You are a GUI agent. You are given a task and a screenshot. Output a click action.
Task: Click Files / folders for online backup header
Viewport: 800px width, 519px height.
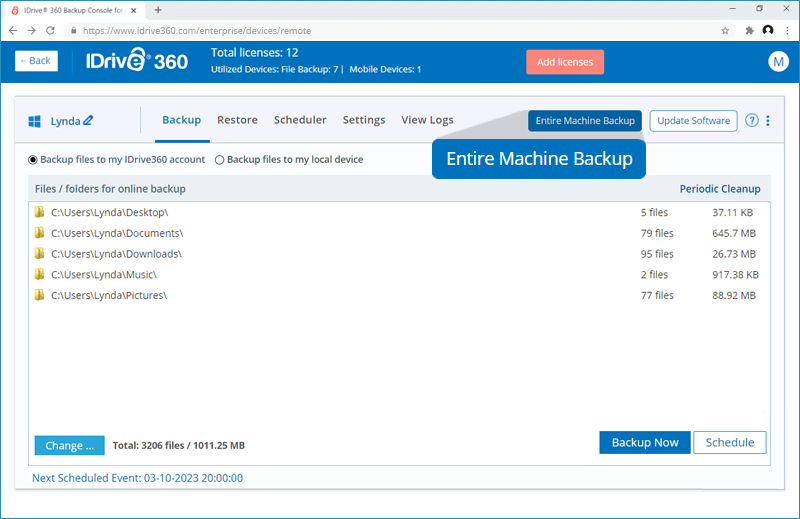coord(110,189)
